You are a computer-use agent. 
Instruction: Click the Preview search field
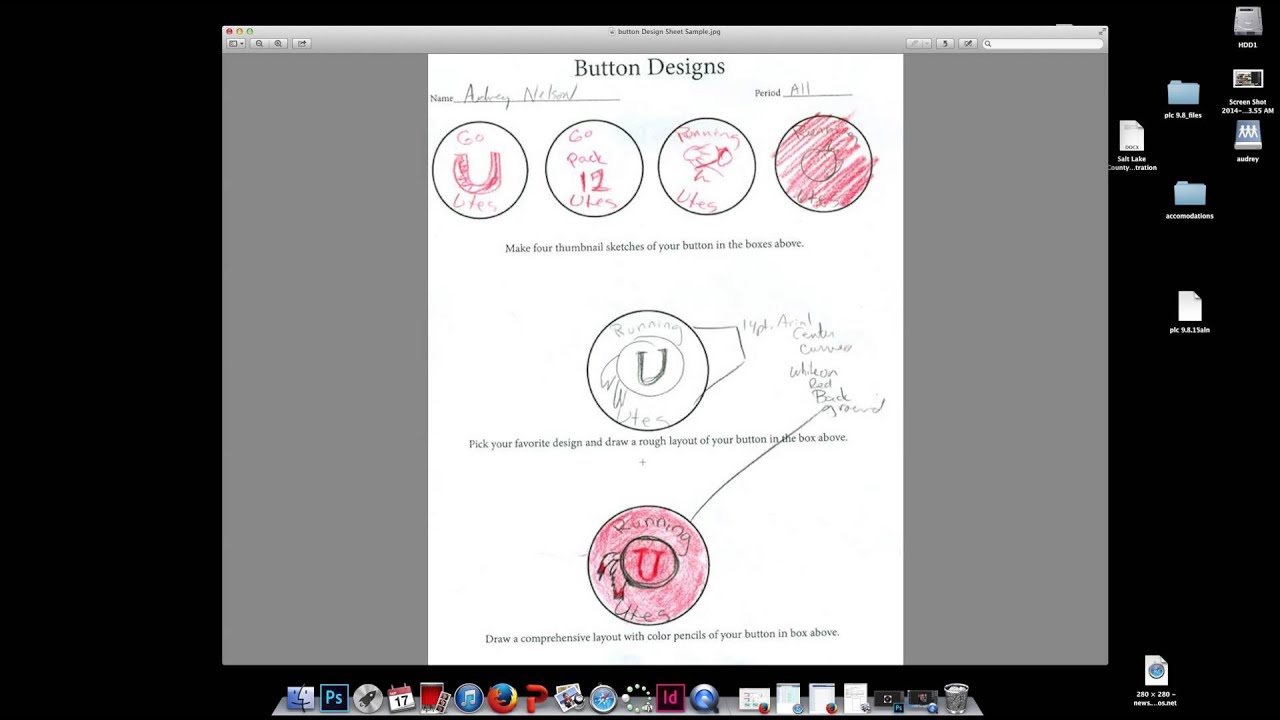coord(1042,43)
